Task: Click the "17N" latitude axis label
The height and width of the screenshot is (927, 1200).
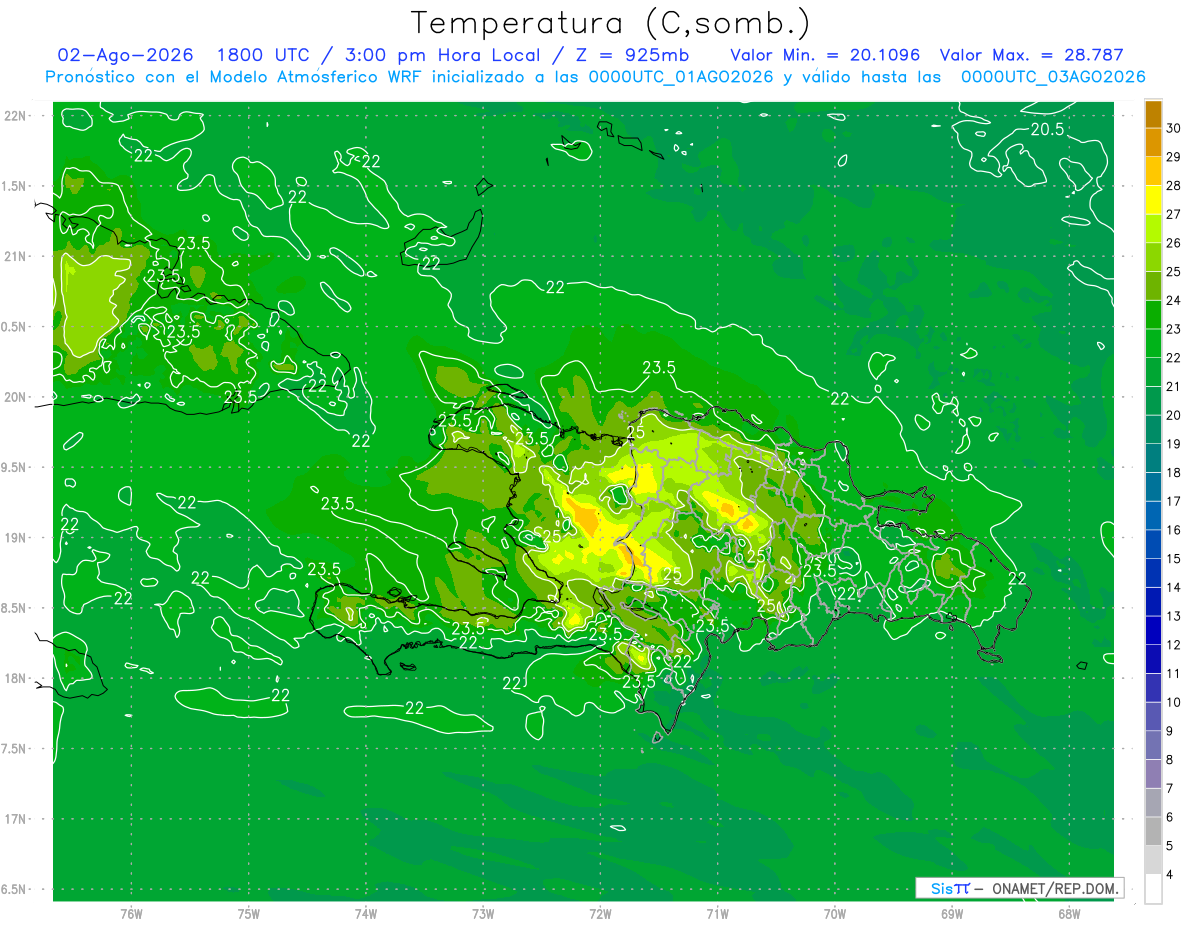Action: 16,819
